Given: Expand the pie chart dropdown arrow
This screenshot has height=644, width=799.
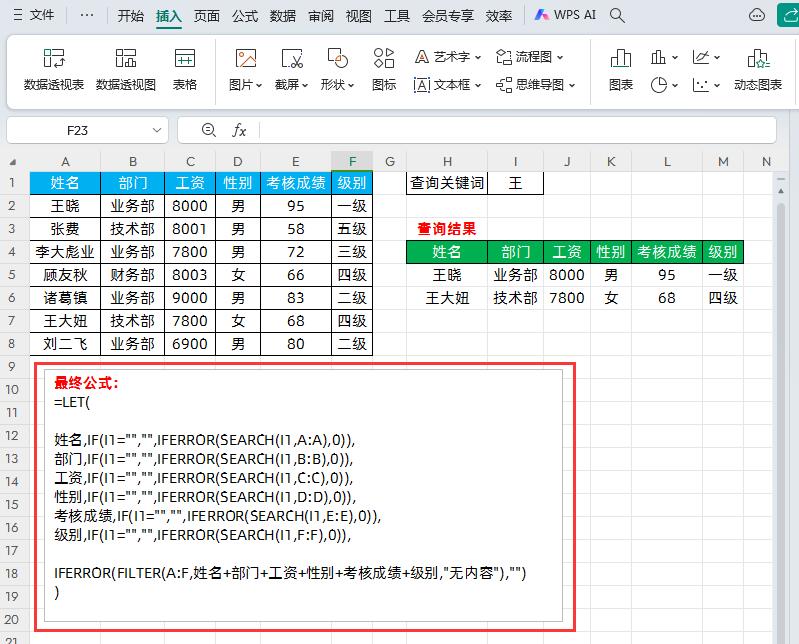Looking at the screenshot, I should tap(675, 85).
